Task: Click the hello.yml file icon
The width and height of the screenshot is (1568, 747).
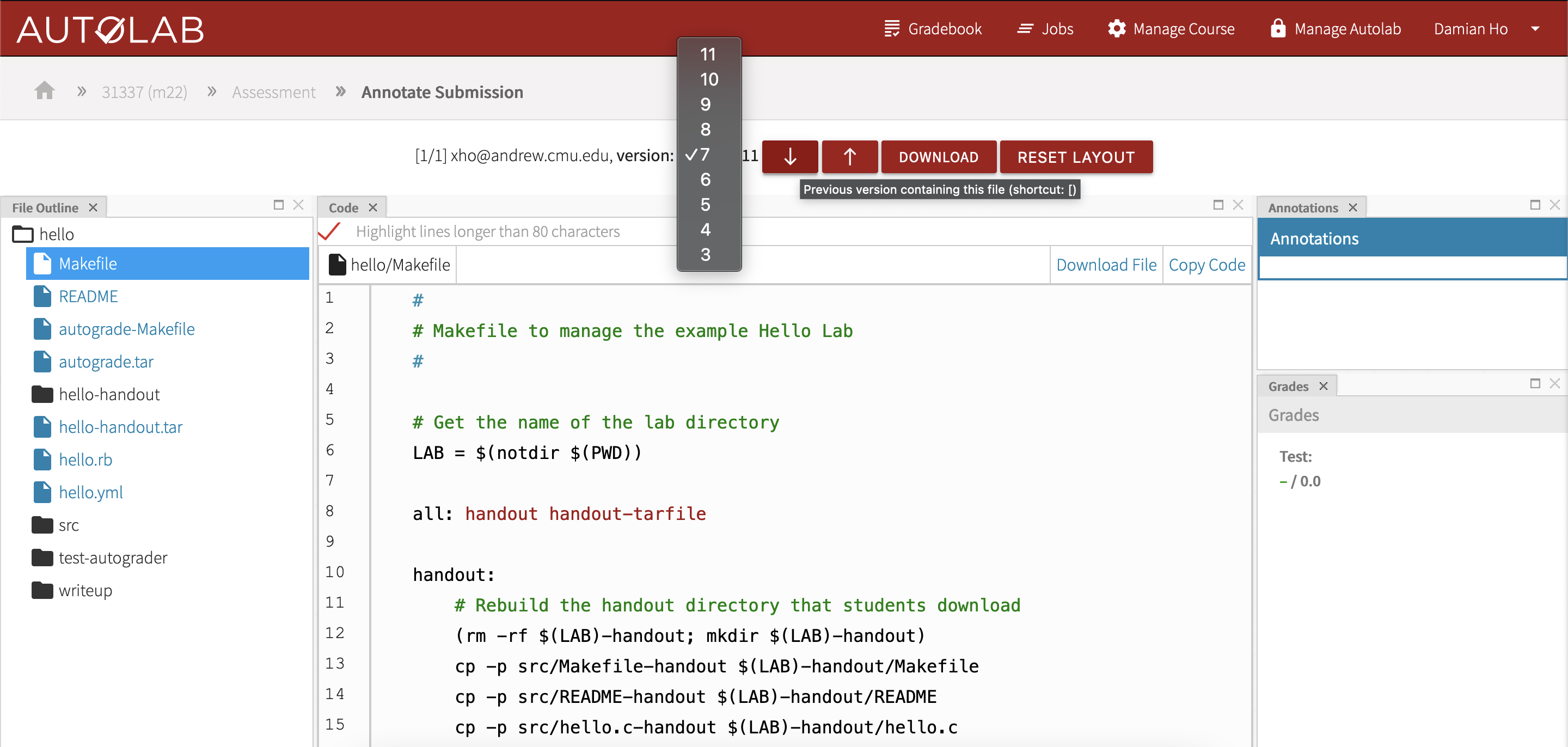Action: pyautogui.click(x=42, y=493)
